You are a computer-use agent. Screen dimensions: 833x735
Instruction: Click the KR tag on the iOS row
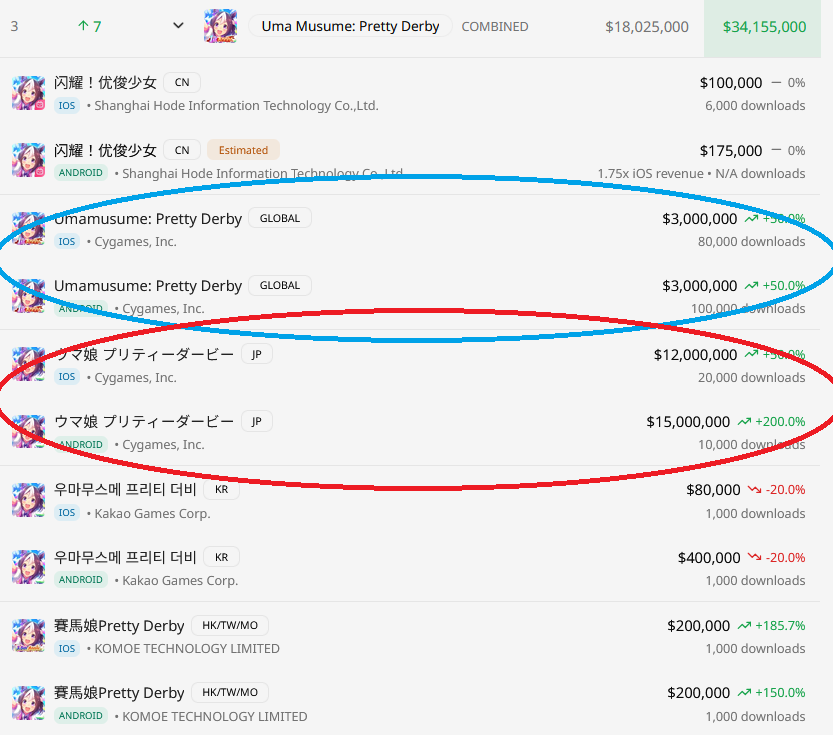[x=222, y=489]
